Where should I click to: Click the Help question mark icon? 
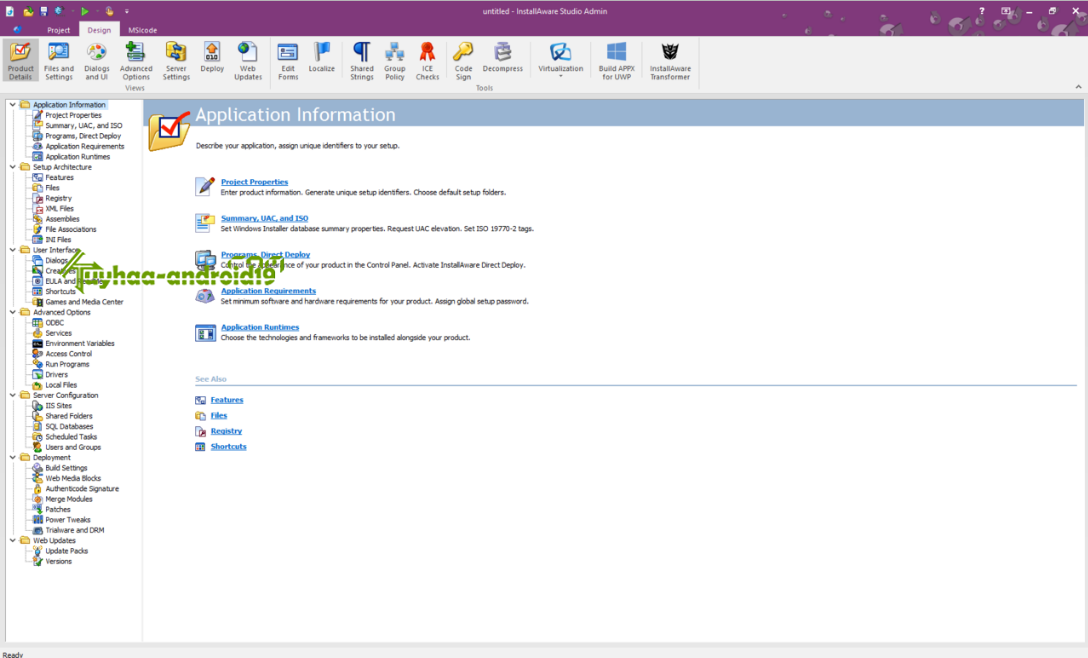(981, 11)
